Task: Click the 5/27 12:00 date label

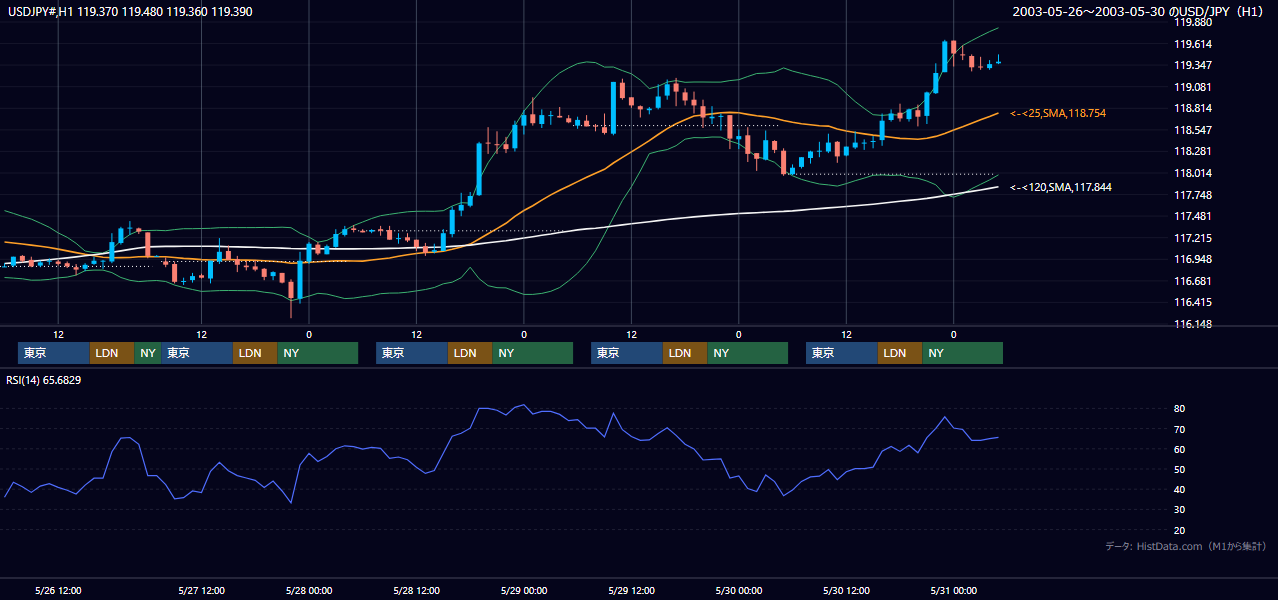Action: coord(201,590)
